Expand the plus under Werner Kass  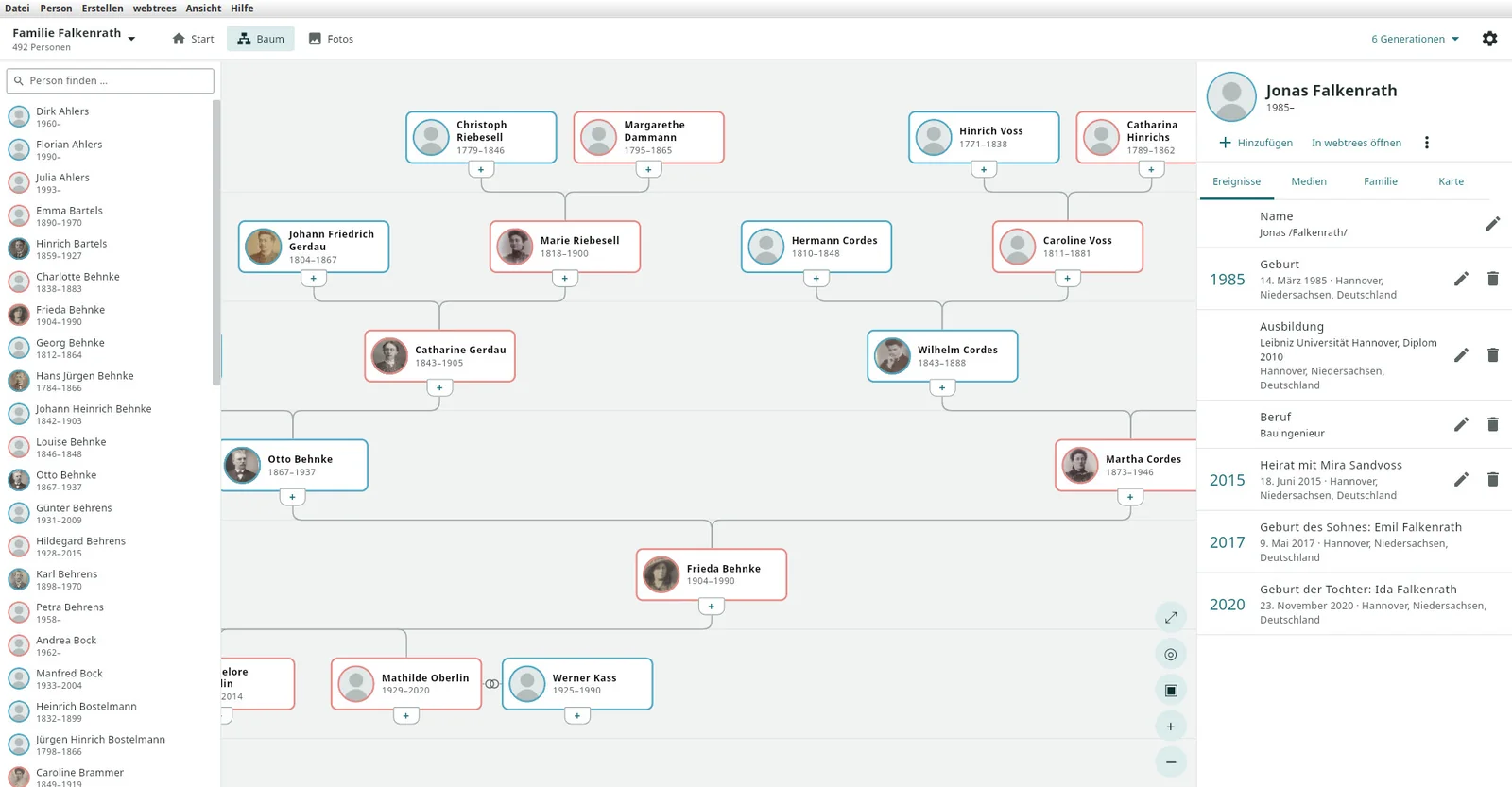[577, 715]
